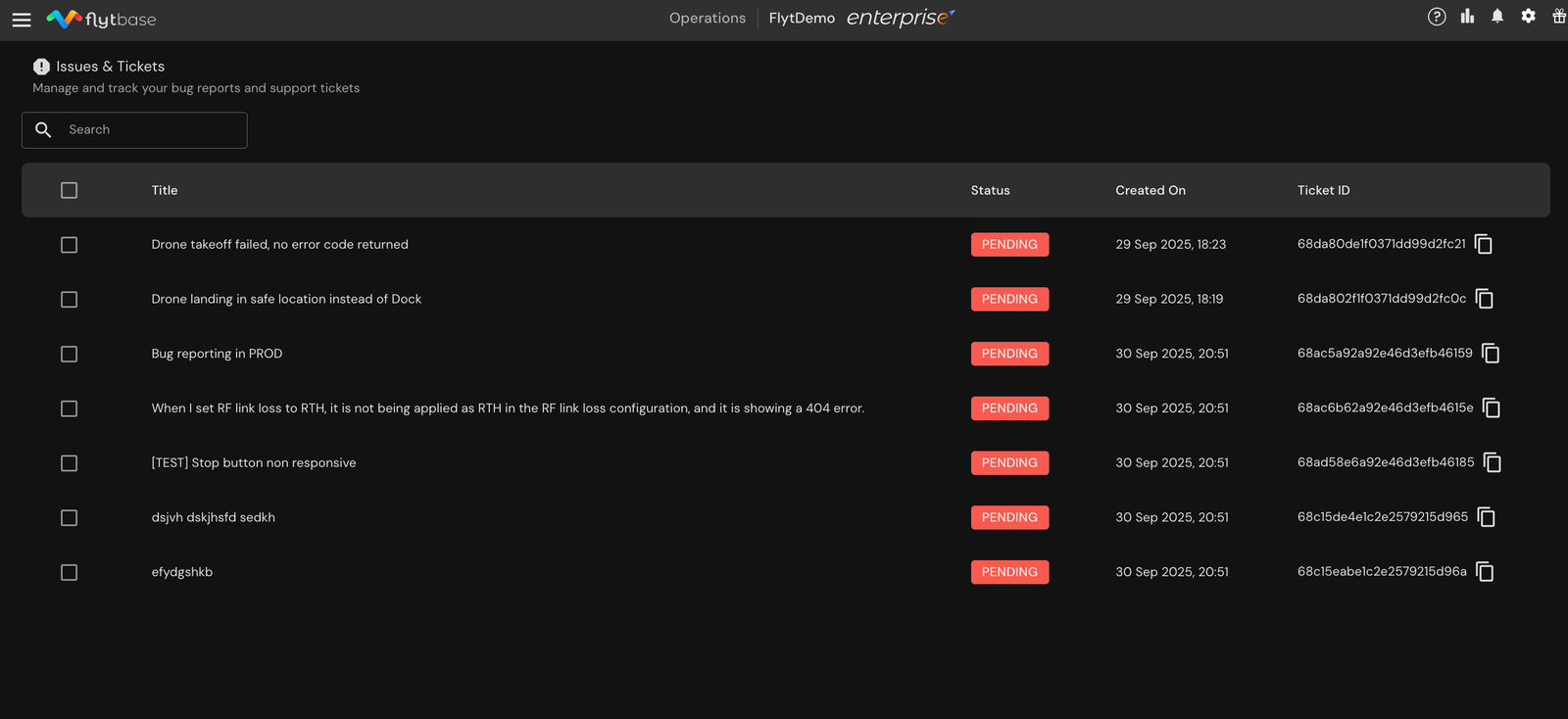Open the bar chart analytics icon
This screenshot has width=1568, height=719.
(x=1467, y=16)
